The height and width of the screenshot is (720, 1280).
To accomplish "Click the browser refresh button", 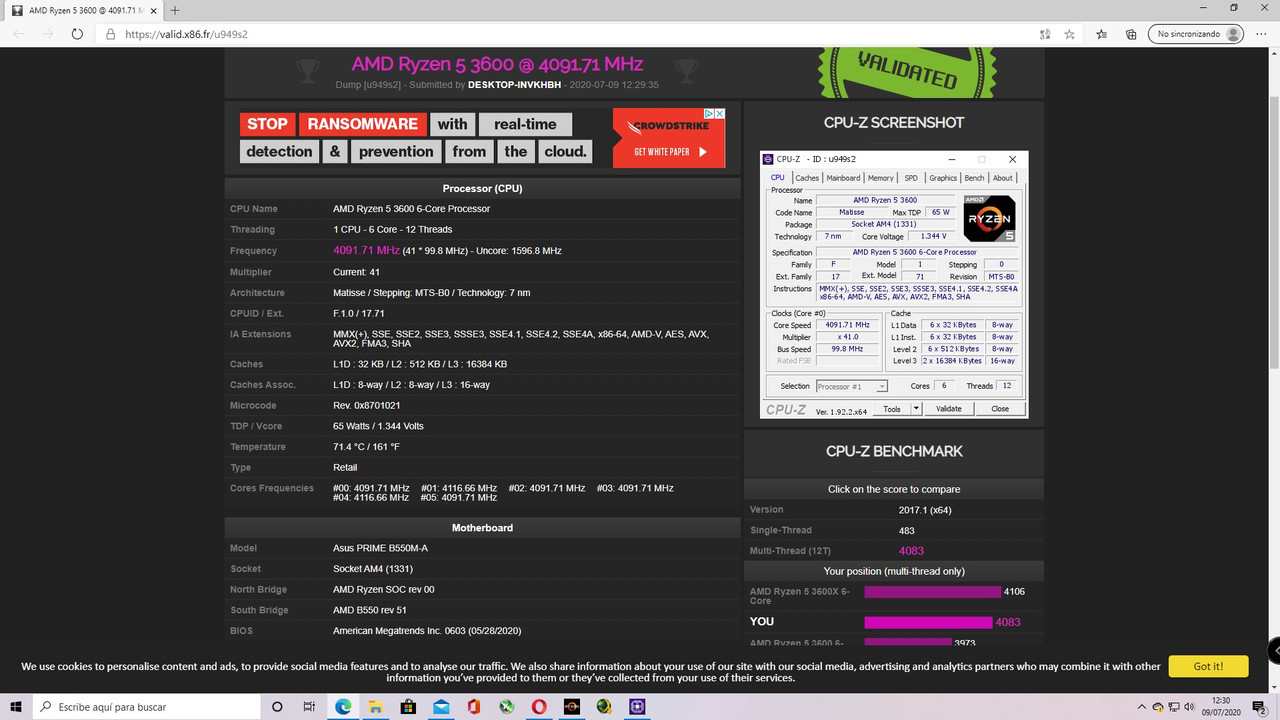I will pyautogui.click(x=77, y=33).
